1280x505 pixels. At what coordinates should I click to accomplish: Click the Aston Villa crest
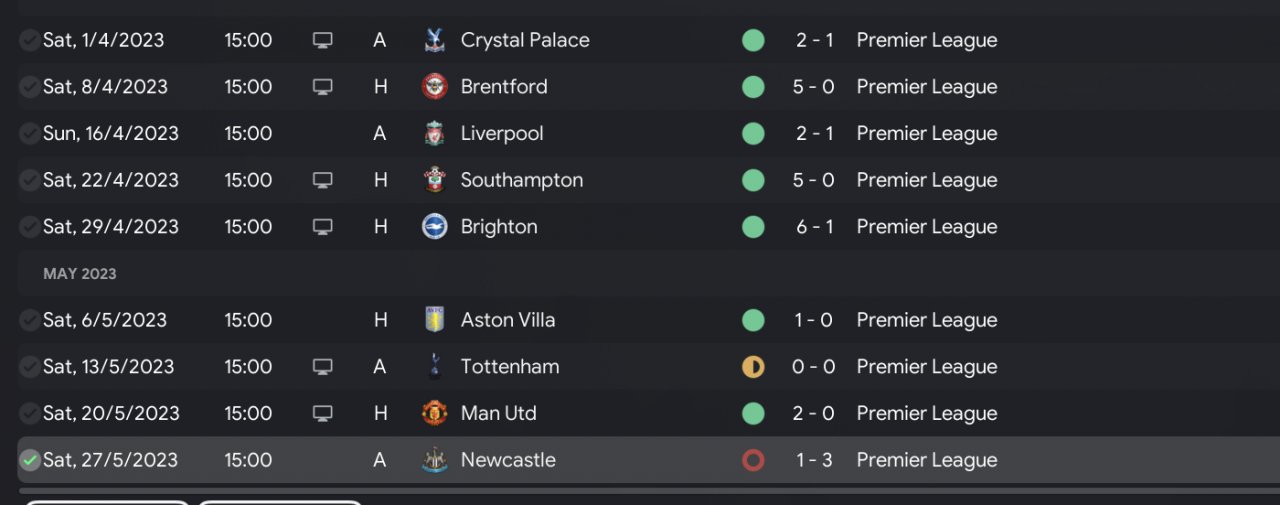pos(435,320)
